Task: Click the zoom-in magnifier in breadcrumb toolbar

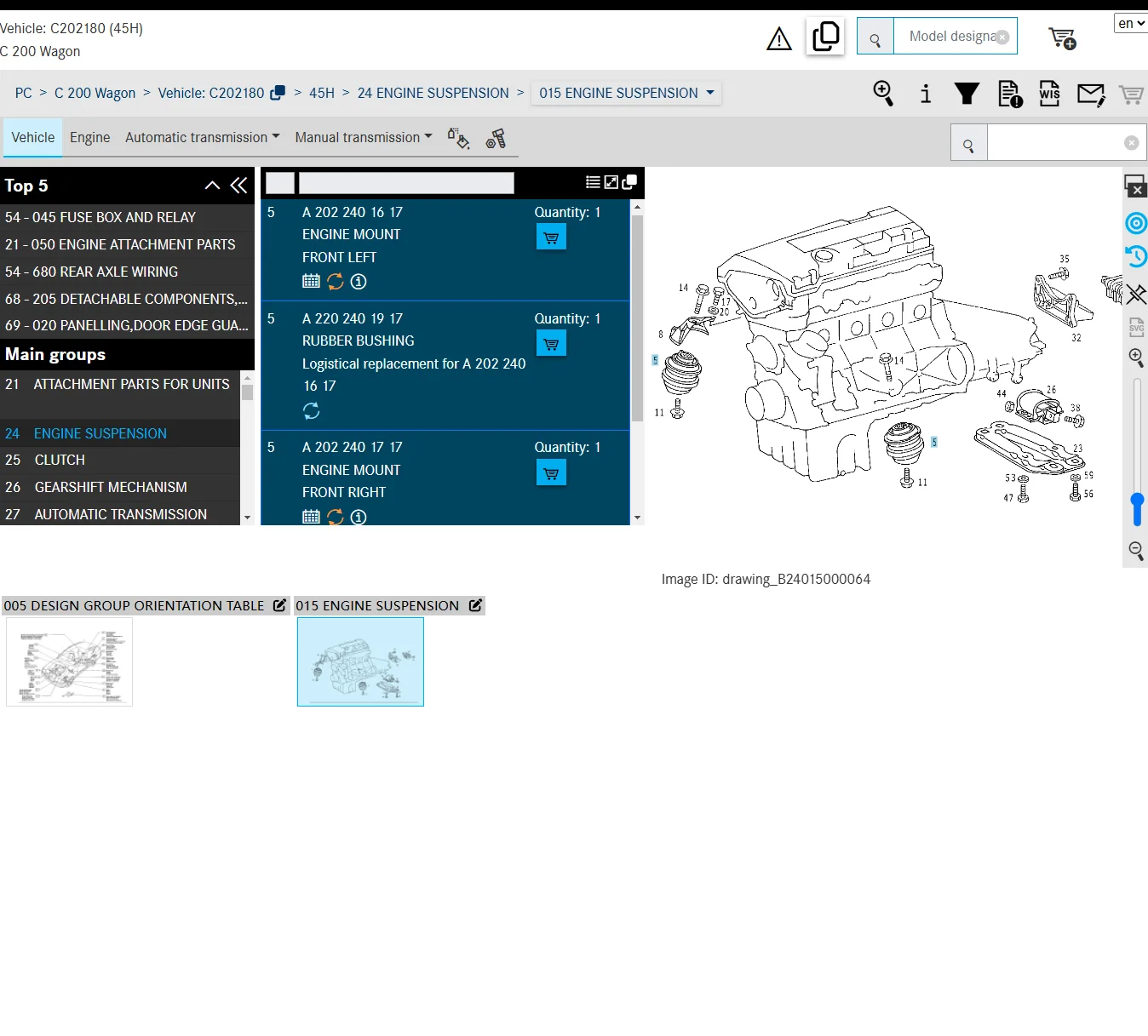Action: coord(884,94)
